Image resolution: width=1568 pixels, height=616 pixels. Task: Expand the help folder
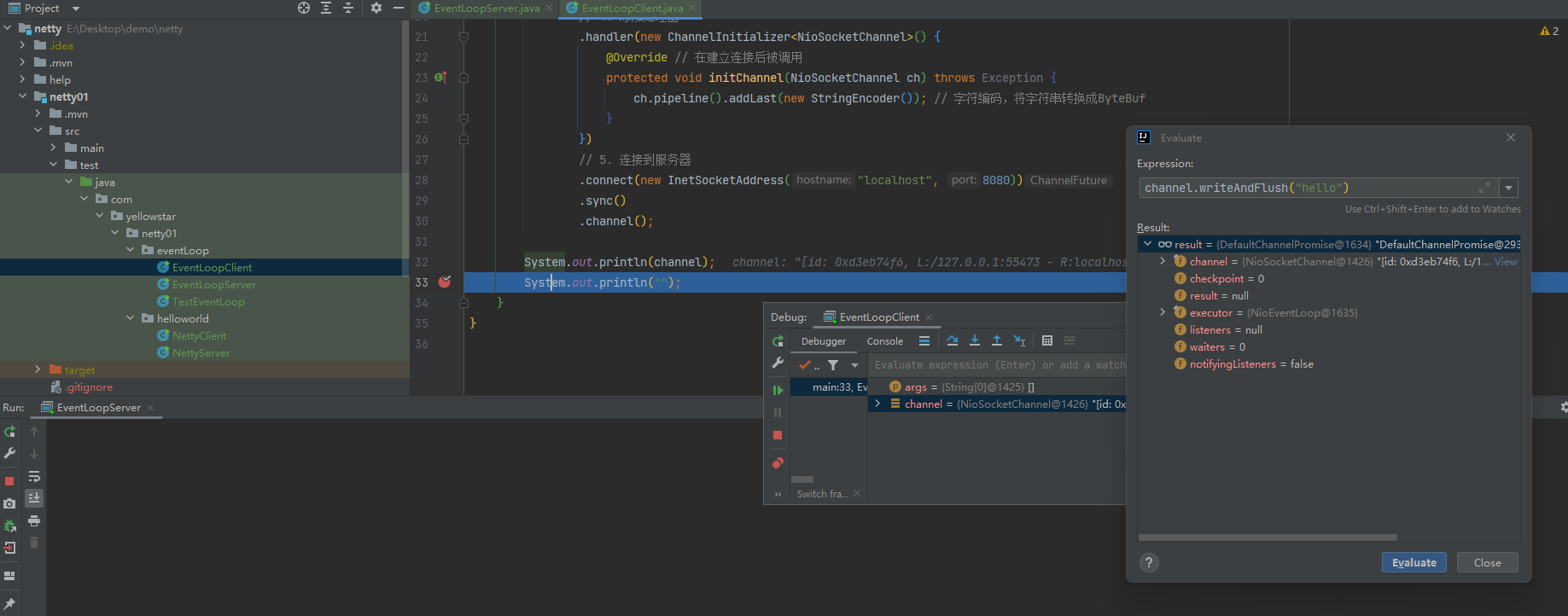point(22,79)
